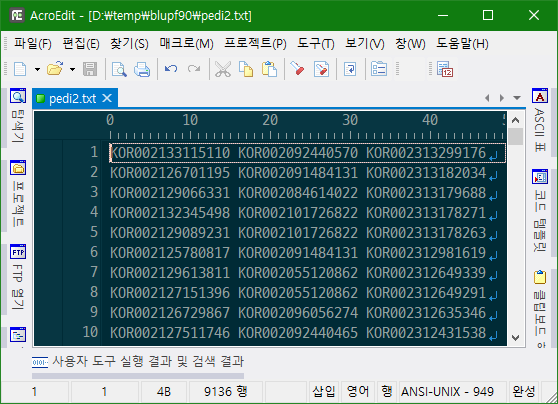Open the 파일(F) menu
Image resolution: width=558 pixels, height=404 pixels.
[33, 44]
